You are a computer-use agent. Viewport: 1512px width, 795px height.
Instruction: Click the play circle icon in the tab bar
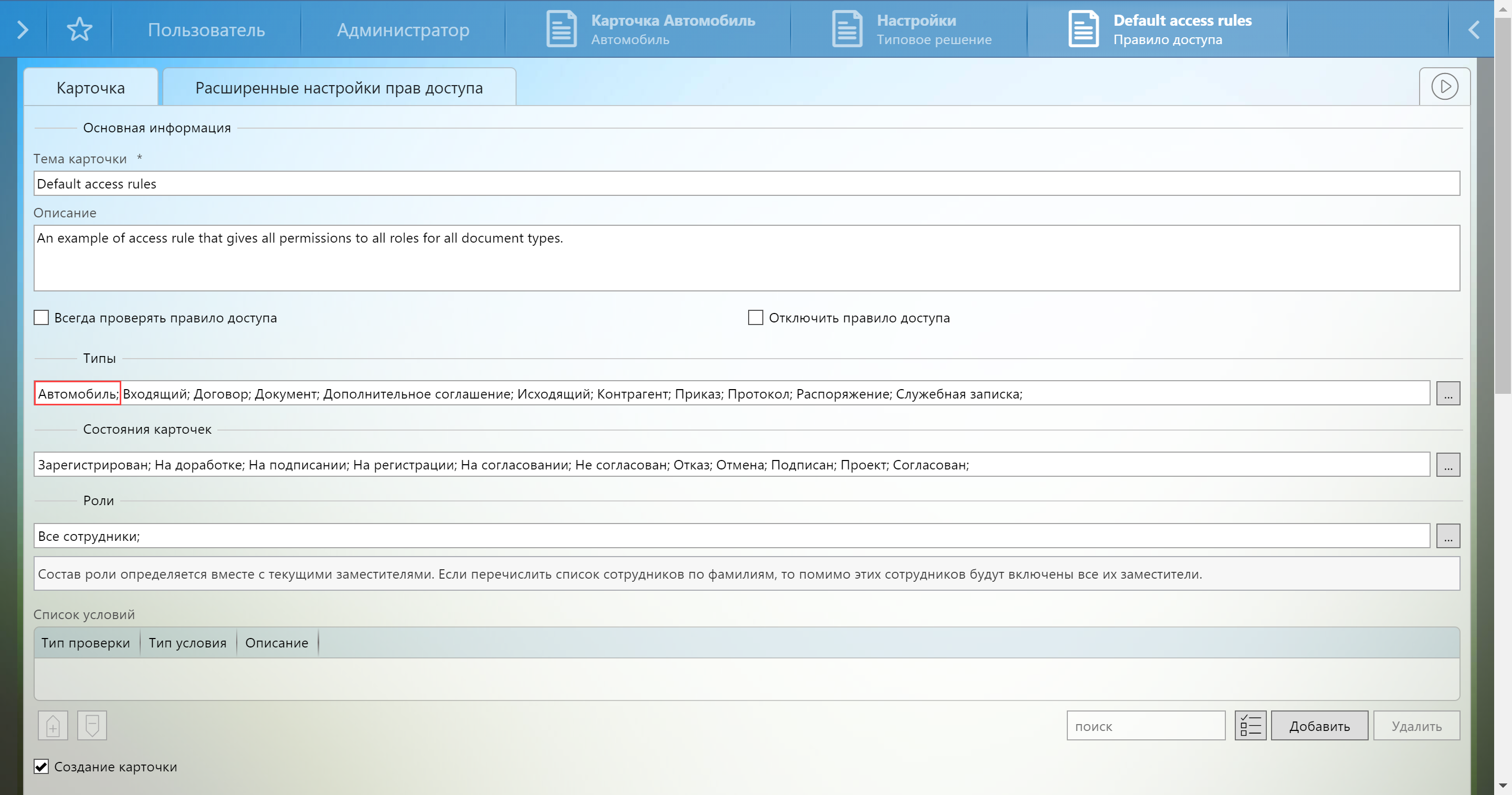coord(1444,86)
